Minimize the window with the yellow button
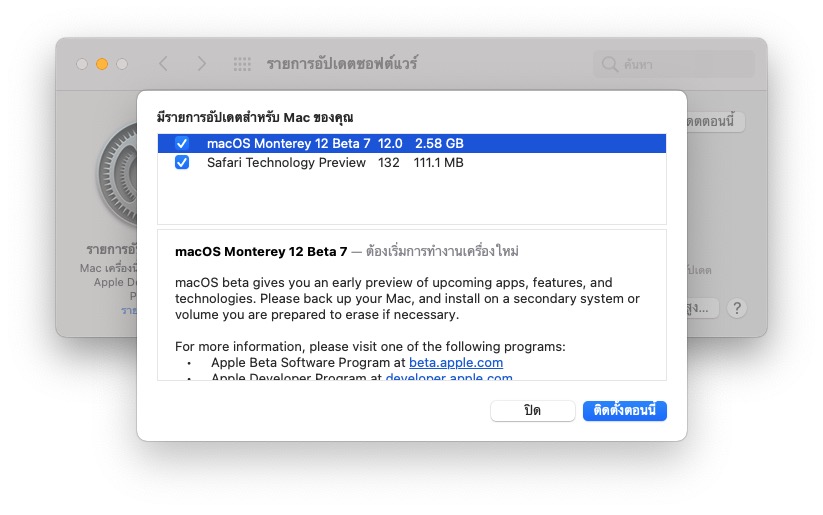 coord(102,64)
